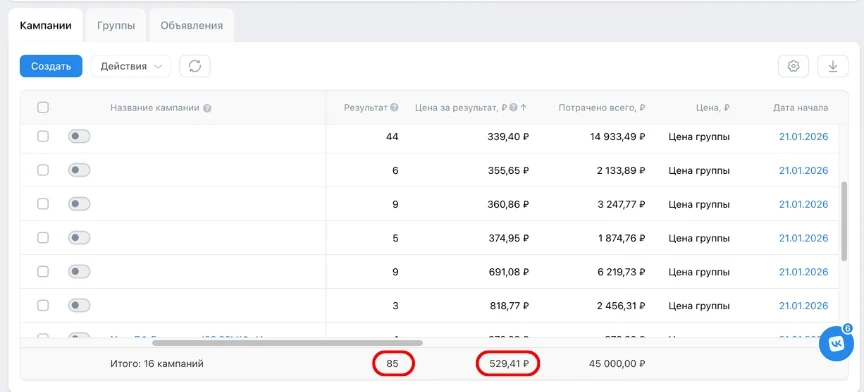Tick checkbox of the 360,86 ₽ row
This screenshot has width=864, height=392.
(x=43, y=204)
